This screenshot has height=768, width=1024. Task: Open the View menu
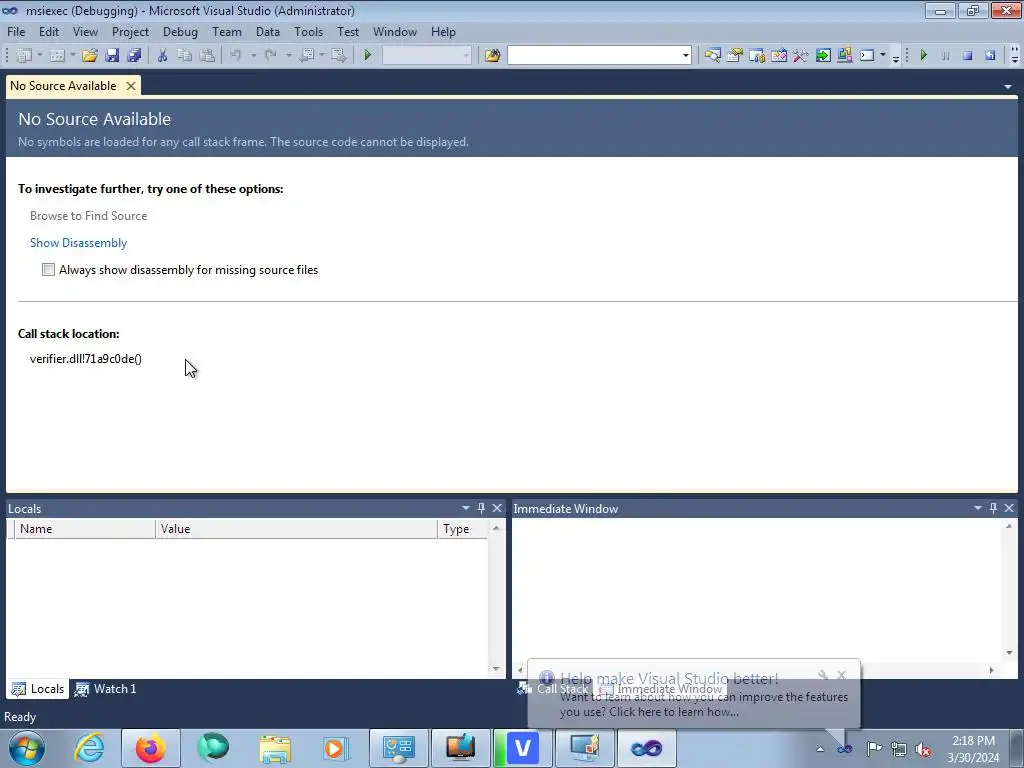pyautogui.click(x=86, y=32)
